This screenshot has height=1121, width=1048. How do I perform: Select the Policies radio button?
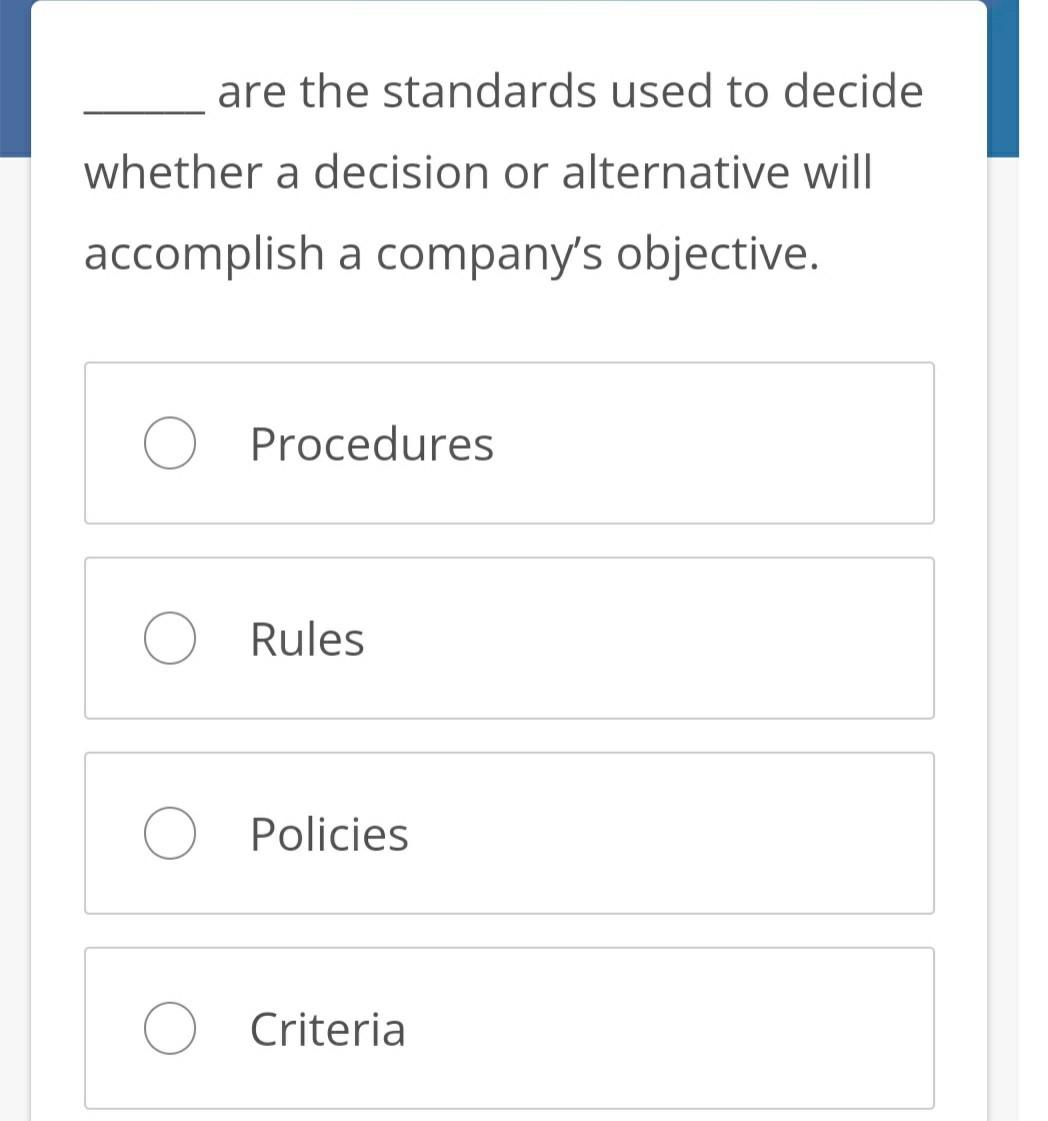(x=170, y=831)
